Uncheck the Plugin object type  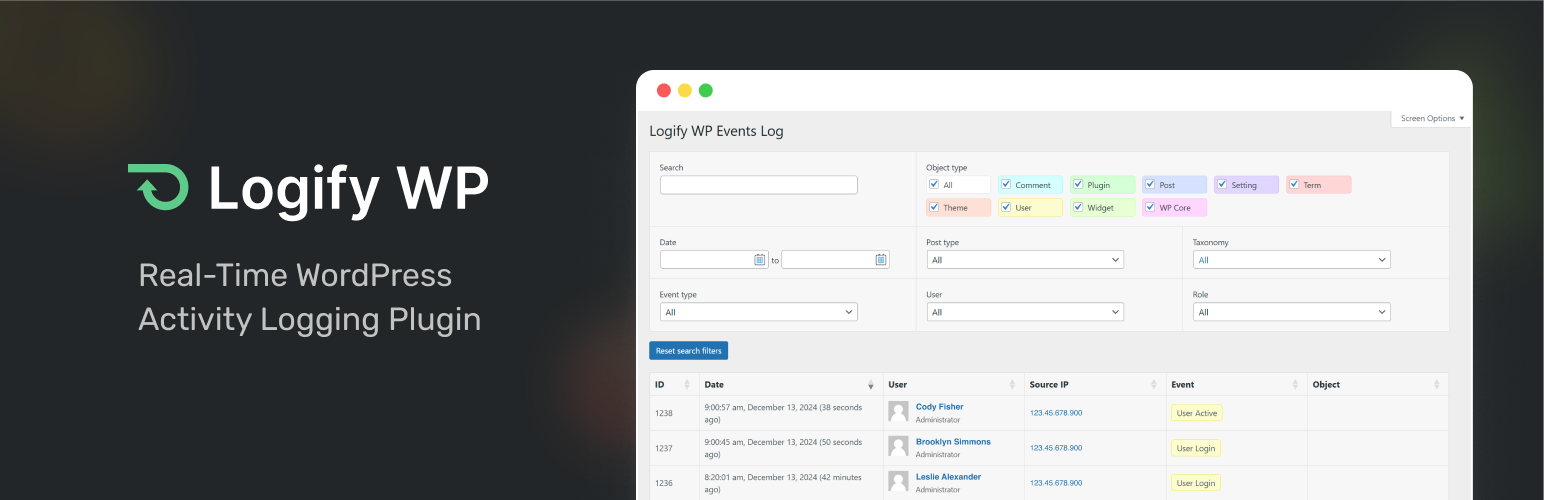coord(1078,184)
